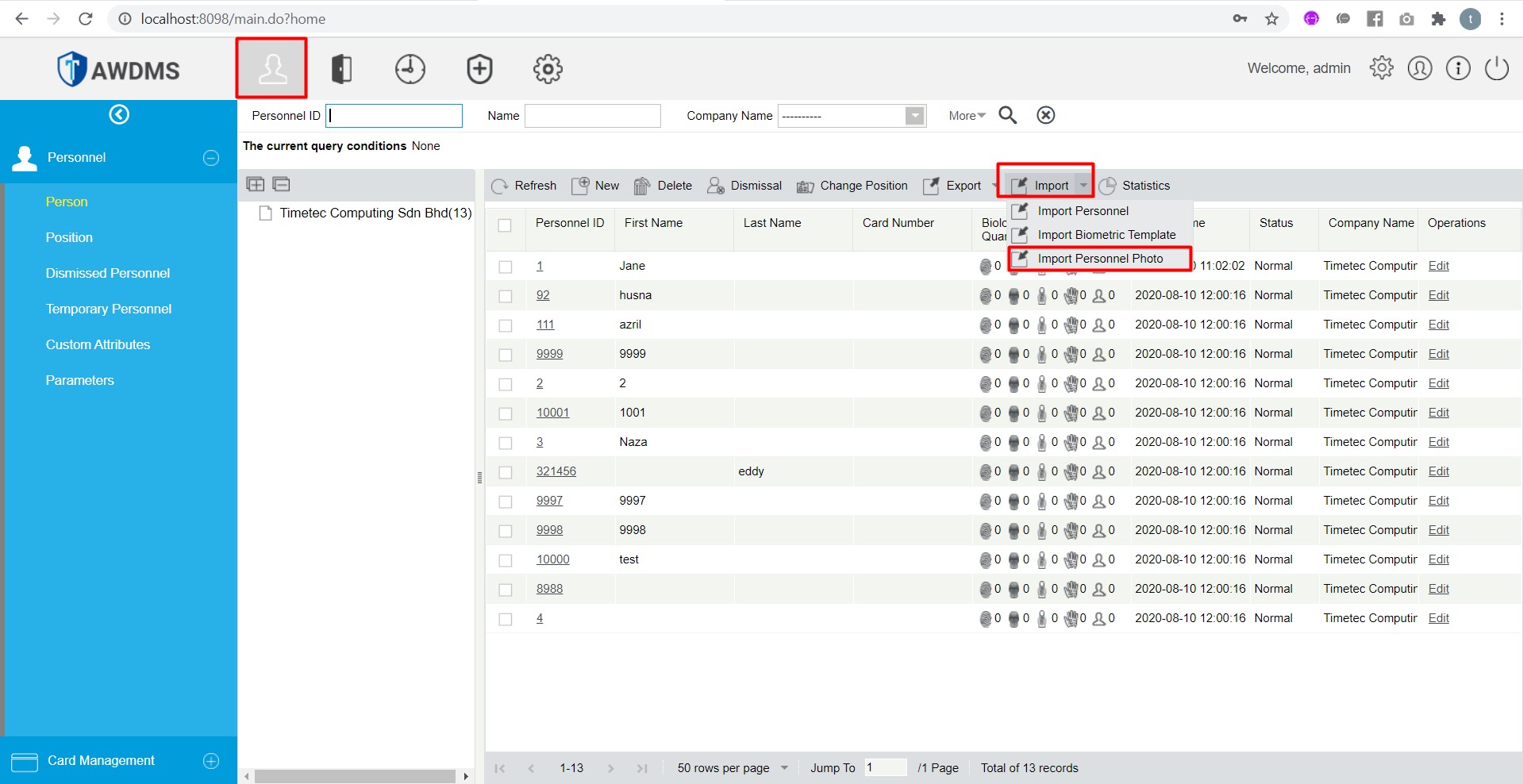
Task: Collapse the Personnel sidebar section
Action: pos(211,158)
